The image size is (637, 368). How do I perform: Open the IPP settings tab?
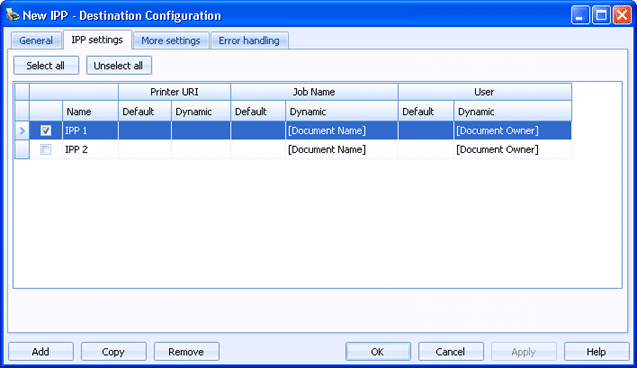tap(97, 40)
